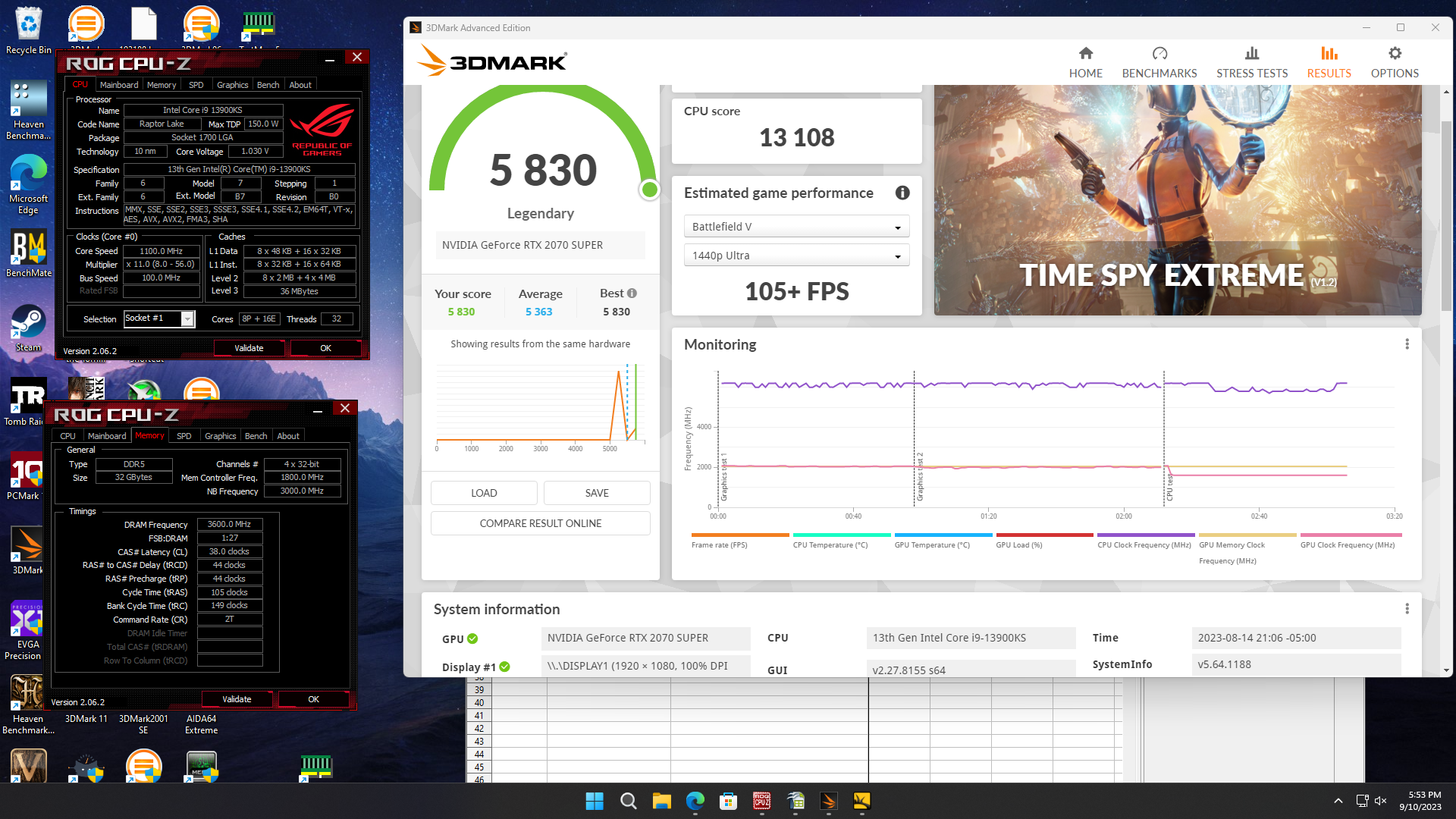Open Windows Start menu

click(595, 801)
